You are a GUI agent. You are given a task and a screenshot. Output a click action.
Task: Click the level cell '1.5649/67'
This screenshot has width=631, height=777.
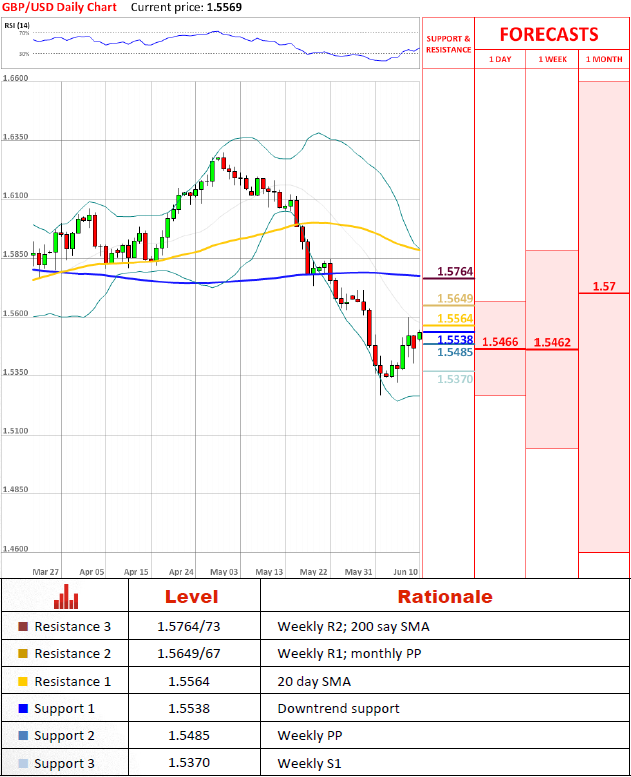(188, 654)
